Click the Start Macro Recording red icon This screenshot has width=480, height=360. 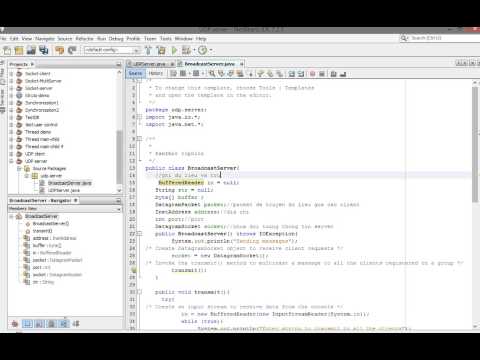pyautogui.click(x=312, y=74)
